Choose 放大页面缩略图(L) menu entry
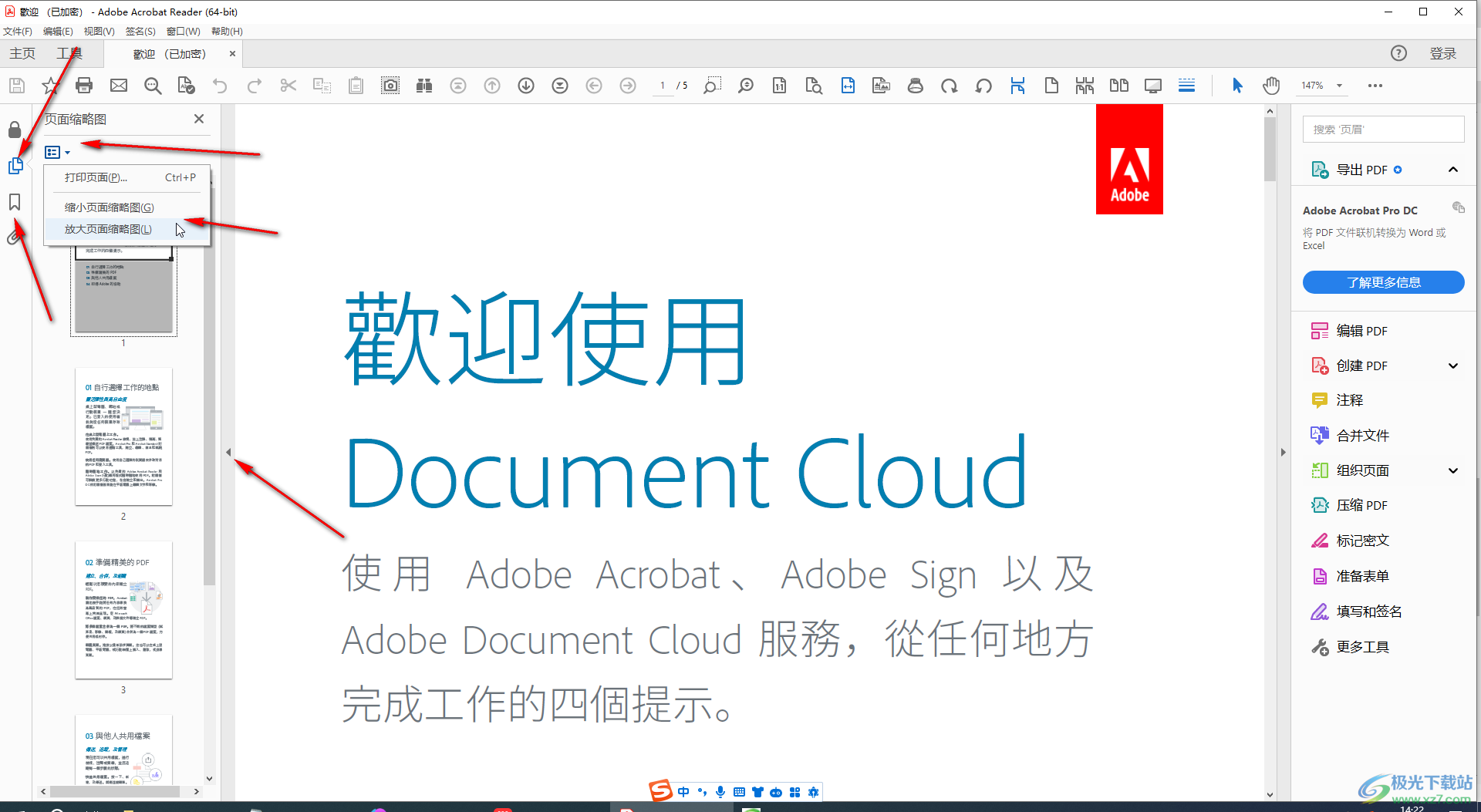1481x812 pixels. click(127, 229)
